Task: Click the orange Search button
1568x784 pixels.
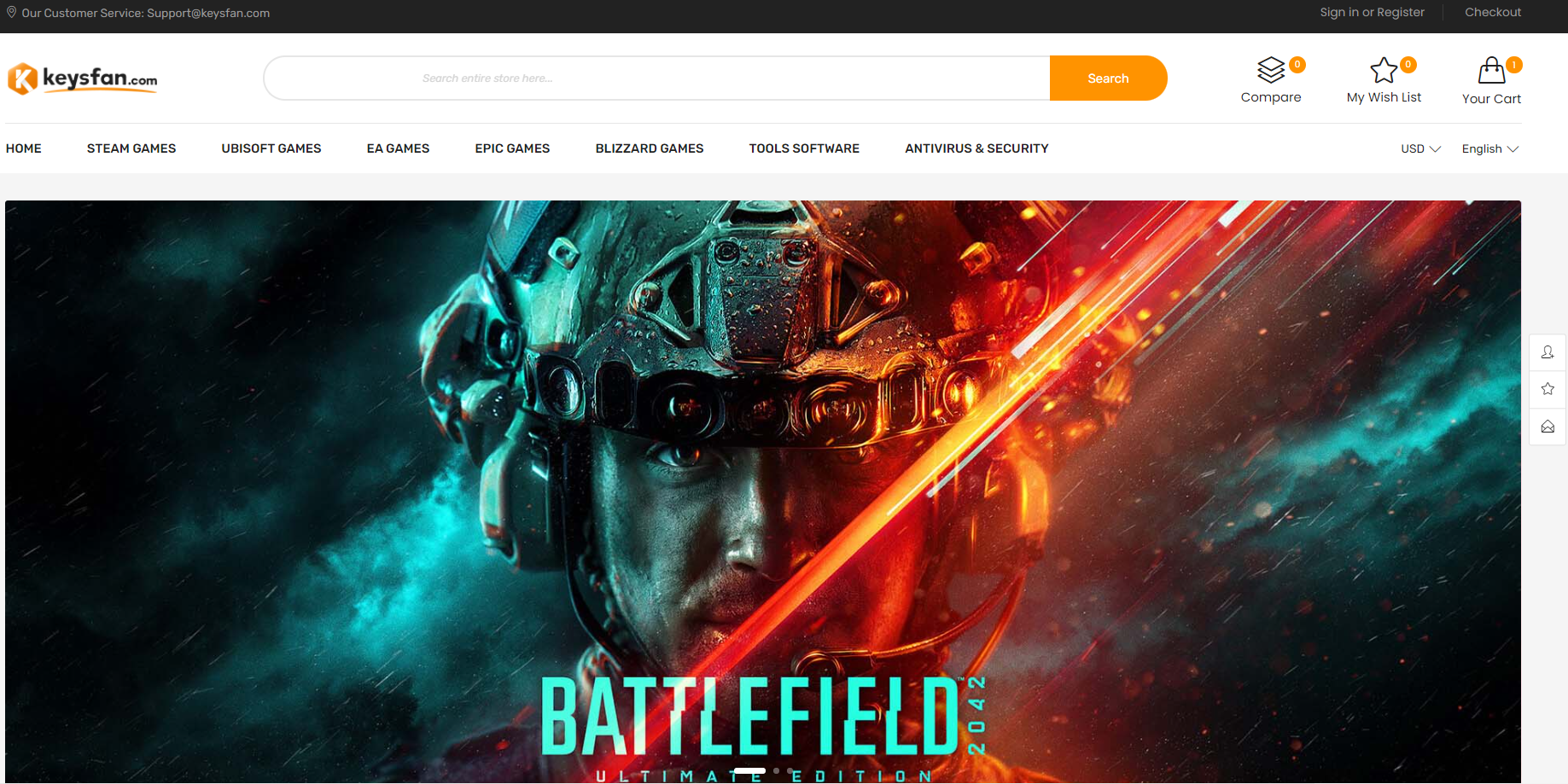Action: click(1108, 78)
